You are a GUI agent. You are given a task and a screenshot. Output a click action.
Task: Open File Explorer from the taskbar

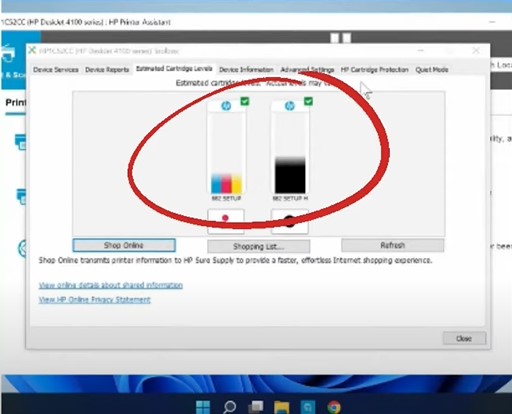282,407
